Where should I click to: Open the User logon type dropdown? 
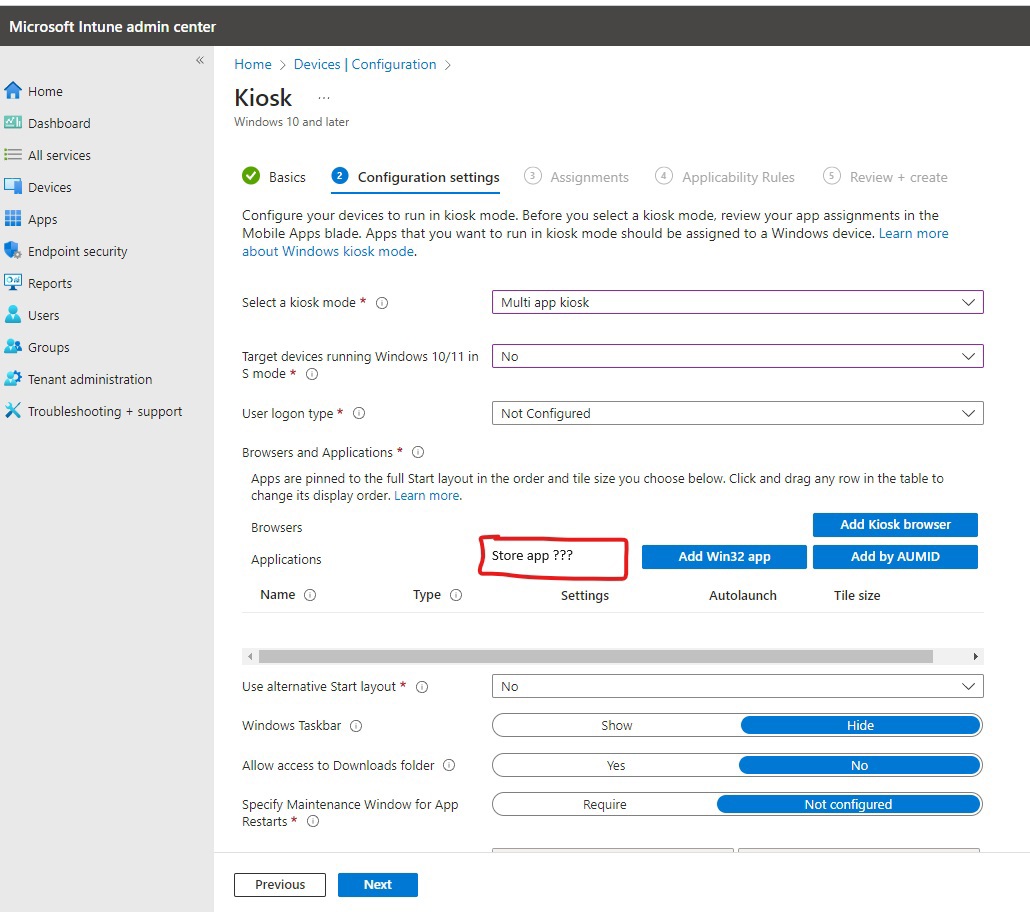(738, 413)
